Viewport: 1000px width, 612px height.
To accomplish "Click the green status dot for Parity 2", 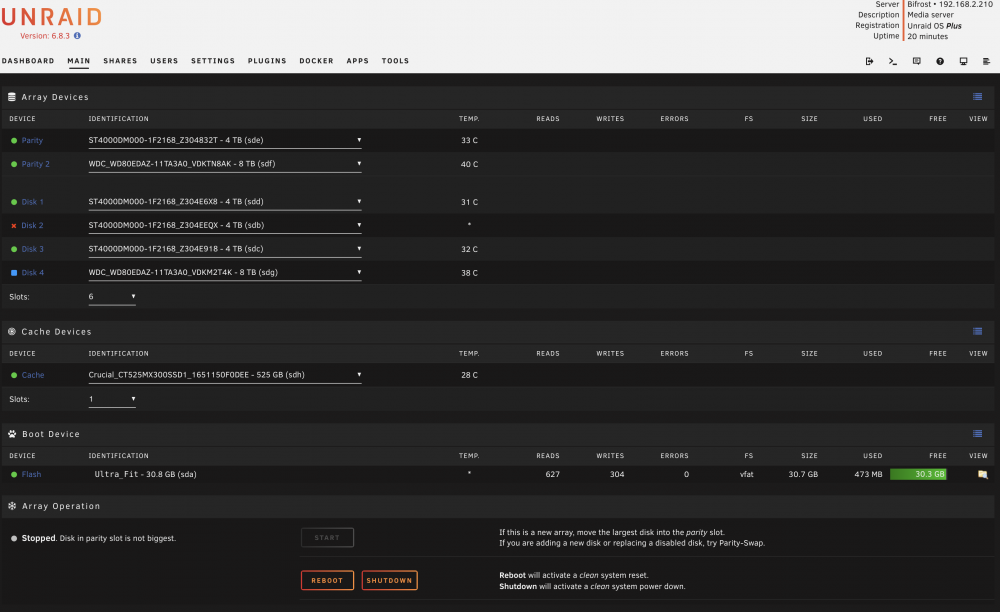I will (14, 164).
